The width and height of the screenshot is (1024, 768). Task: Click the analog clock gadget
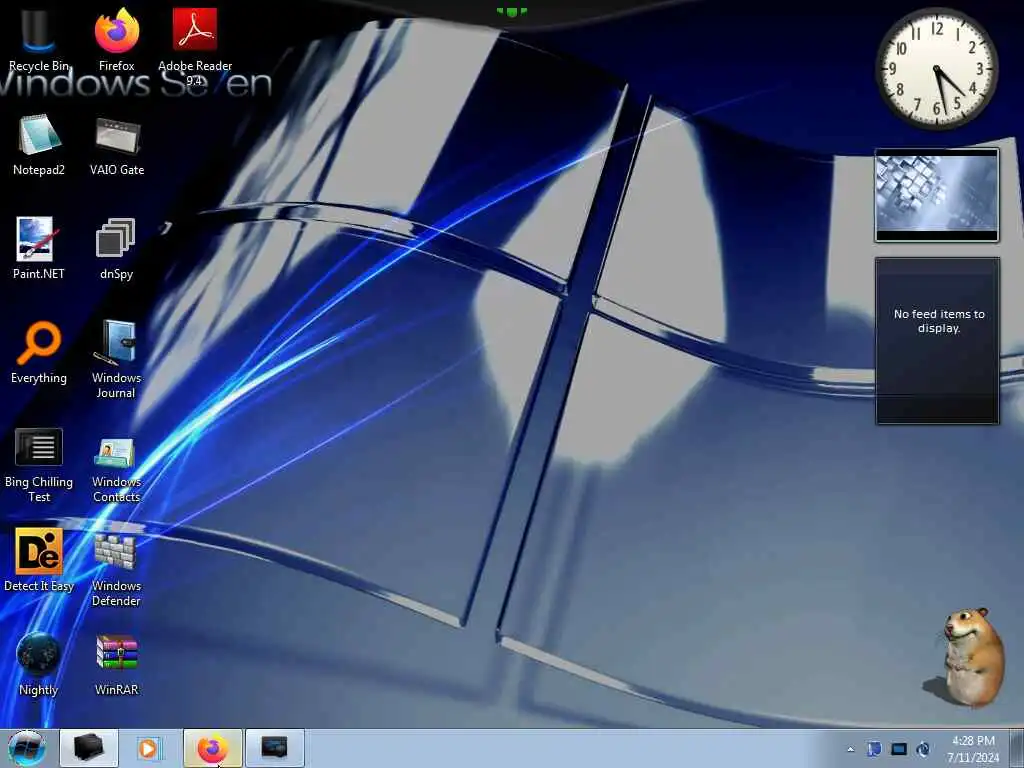pos(937,69)
